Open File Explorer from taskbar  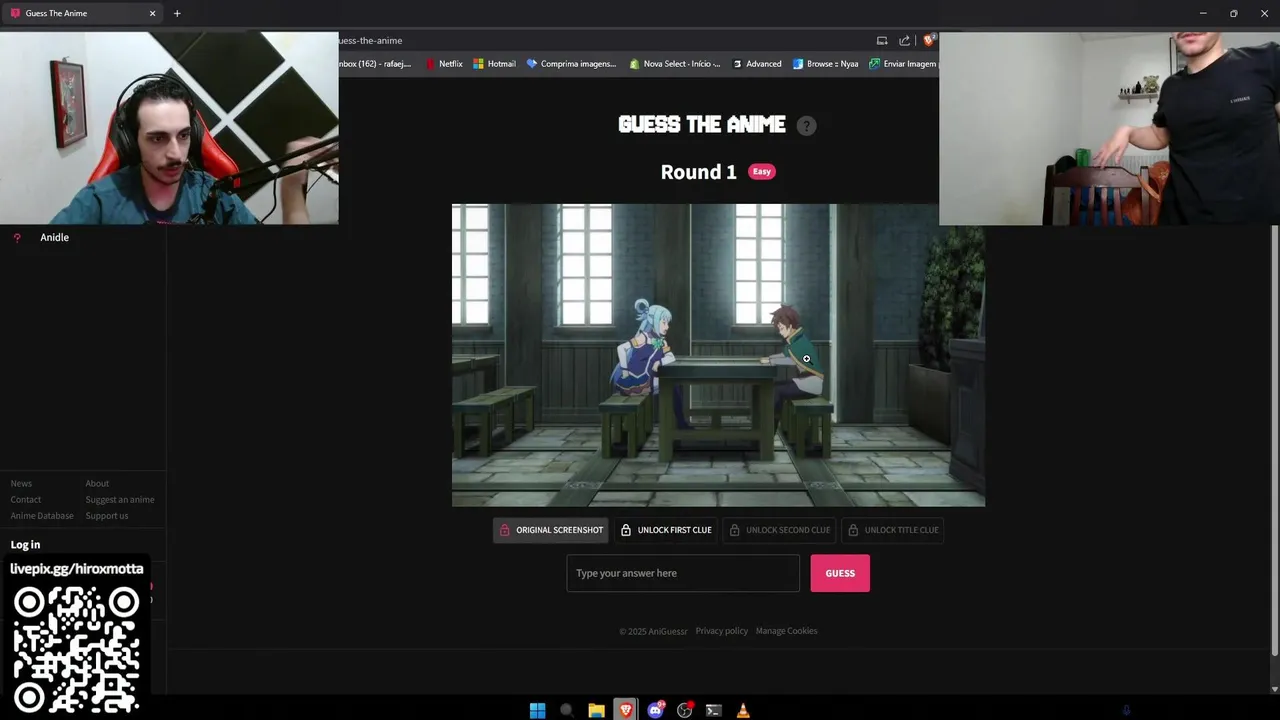pos(596,710)
